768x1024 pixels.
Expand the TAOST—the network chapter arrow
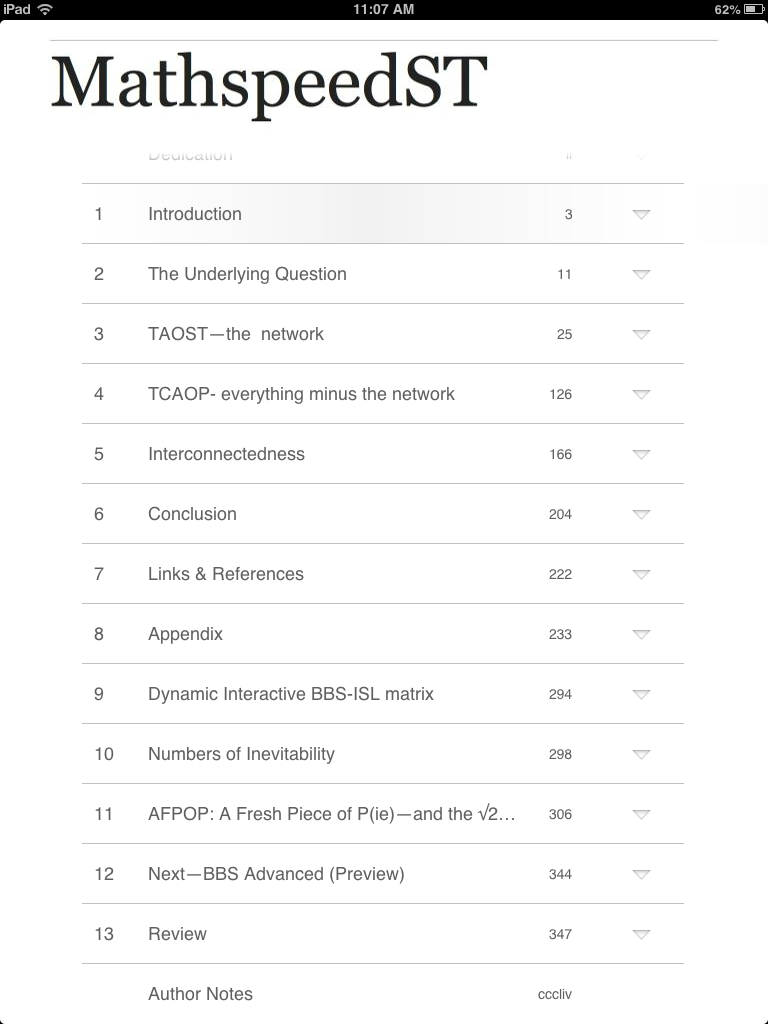click(642, 334)
